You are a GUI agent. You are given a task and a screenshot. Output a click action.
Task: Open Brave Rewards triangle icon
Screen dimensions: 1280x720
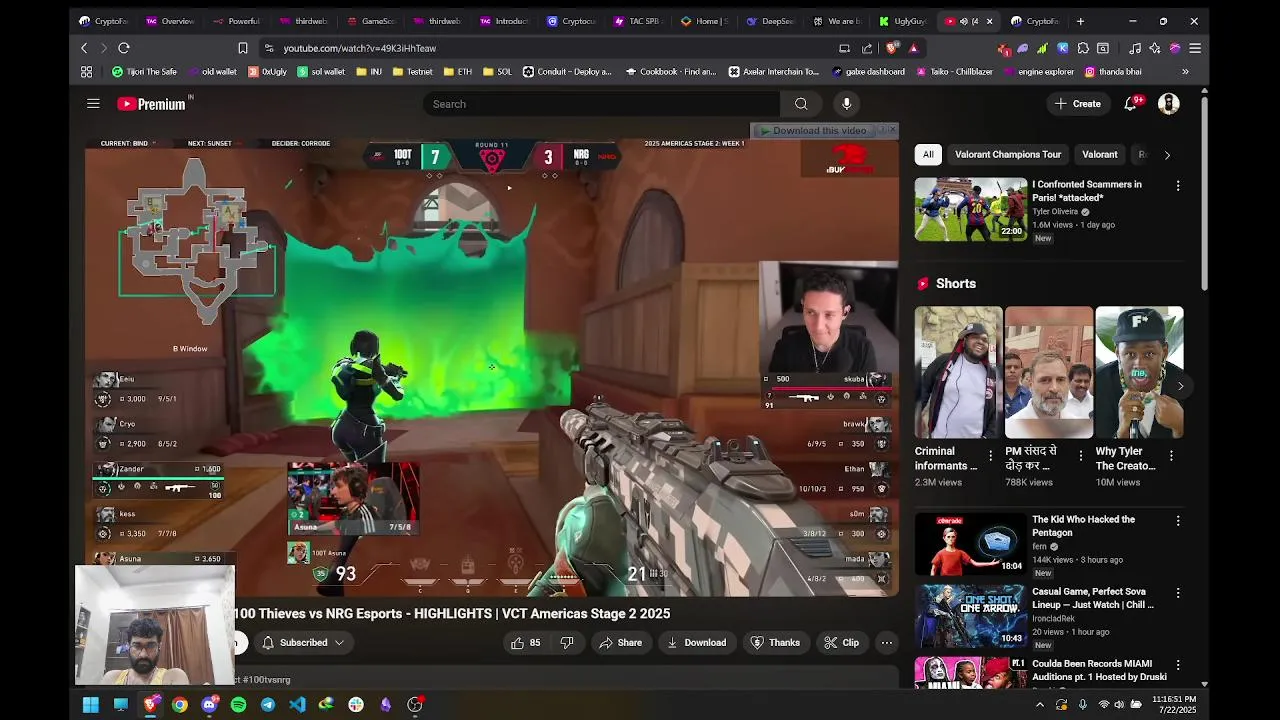point(913,48)
